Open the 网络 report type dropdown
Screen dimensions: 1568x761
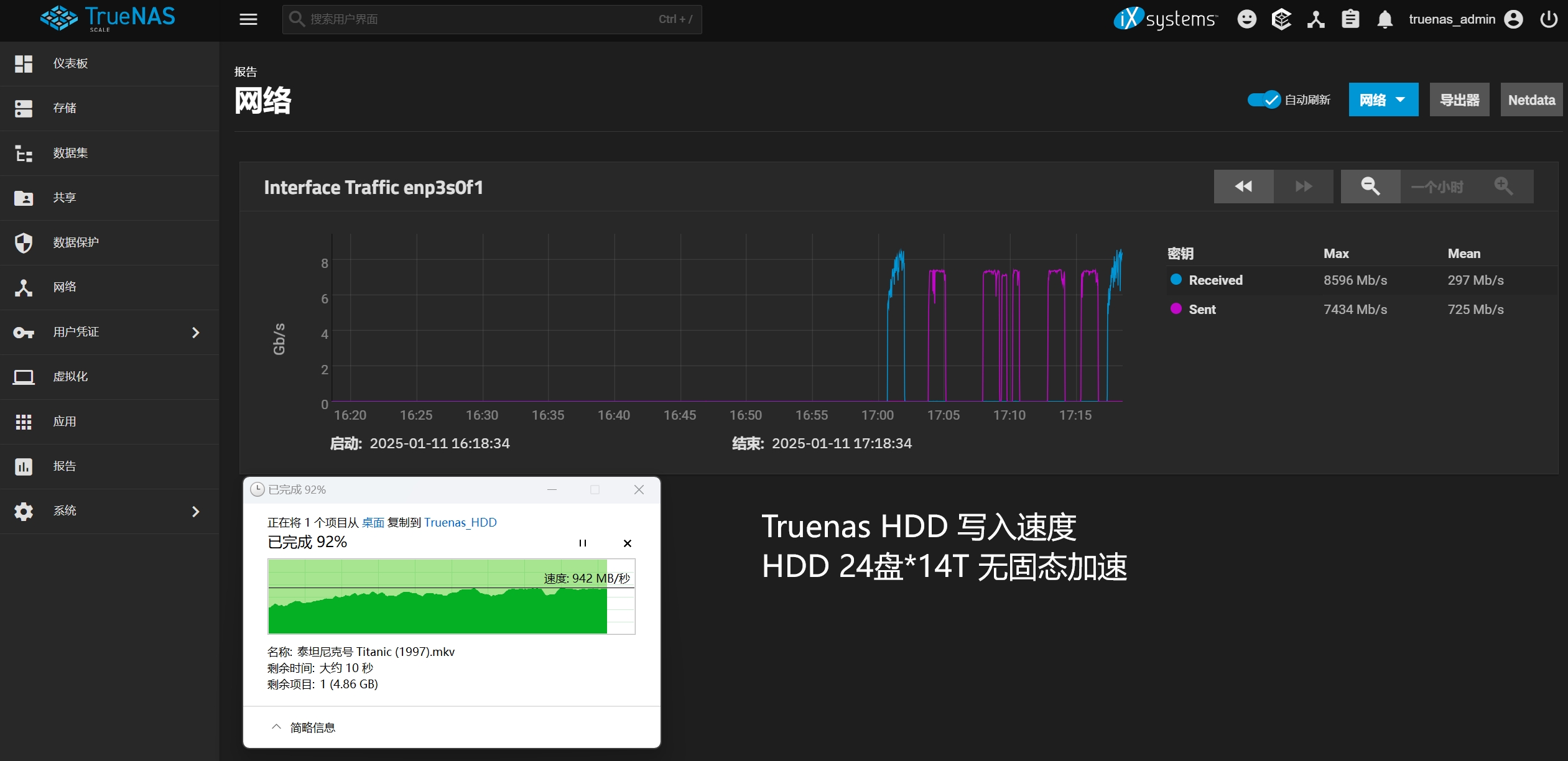click(x=1383, y=99)
